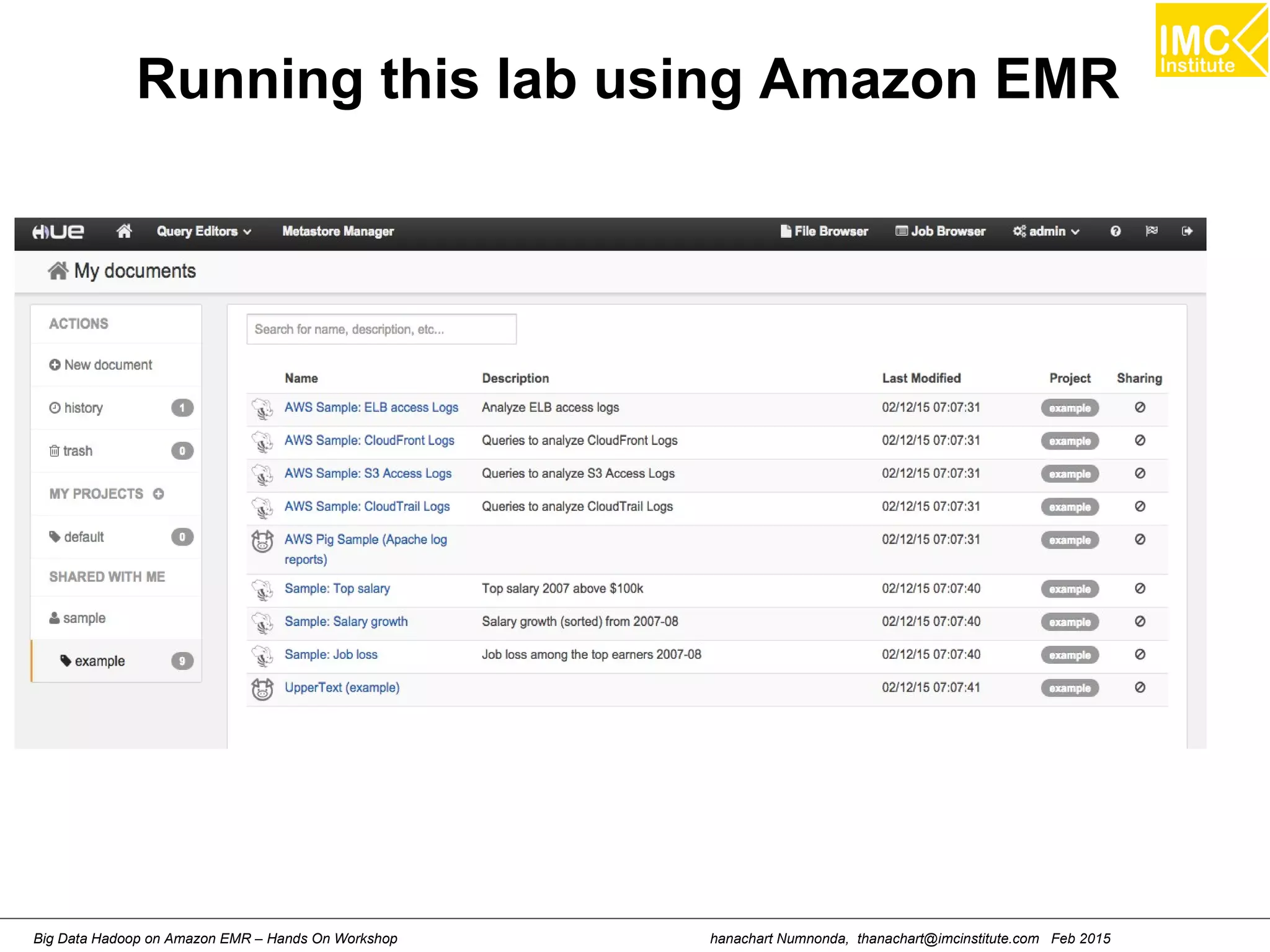Open Sample: Salary growth document link

click(346, 622)
